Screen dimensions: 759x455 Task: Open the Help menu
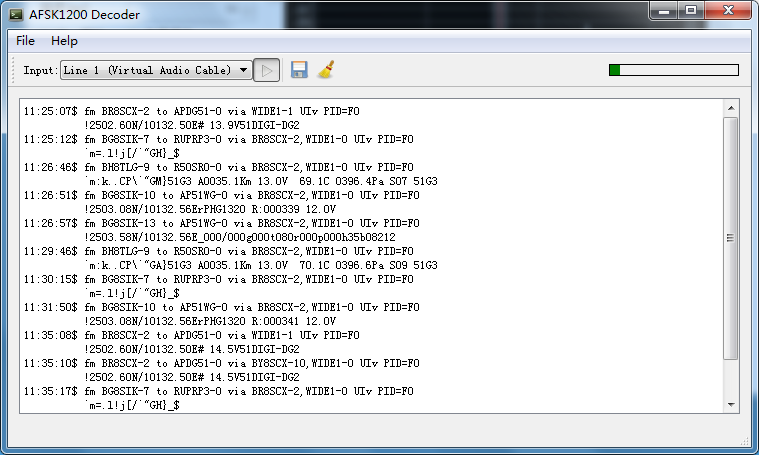[64, 41]
